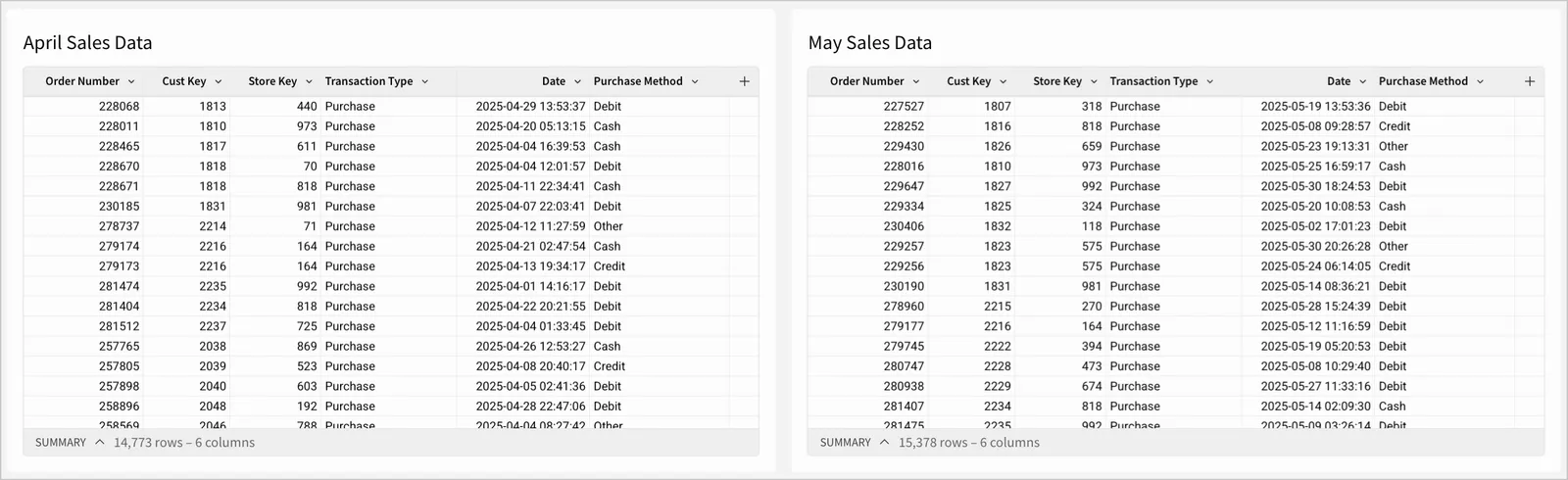
Task: Select the May Sales Data title
Action: (x=870, y=43)
